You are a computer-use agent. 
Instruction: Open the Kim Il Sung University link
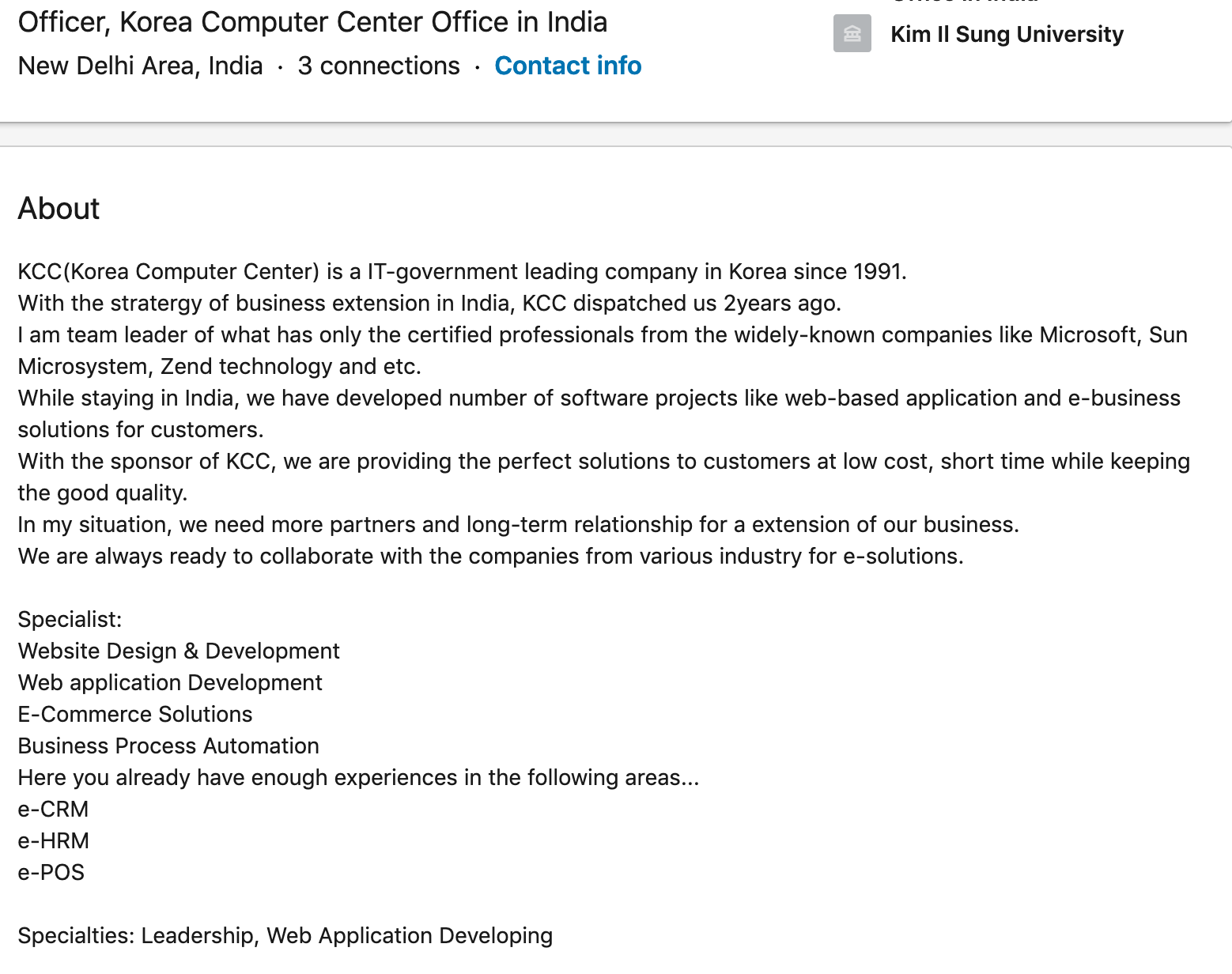pos(1006,35)
